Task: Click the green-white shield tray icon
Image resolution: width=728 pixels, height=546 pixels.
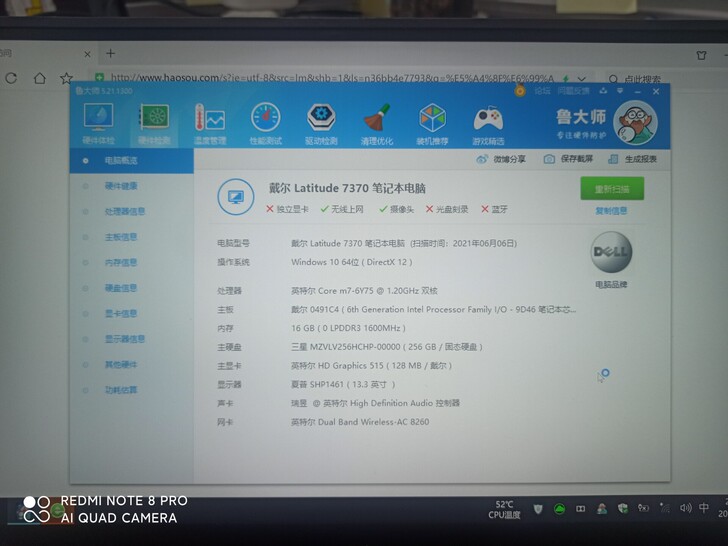Action: pyautogui.click(x=623, y=508)
